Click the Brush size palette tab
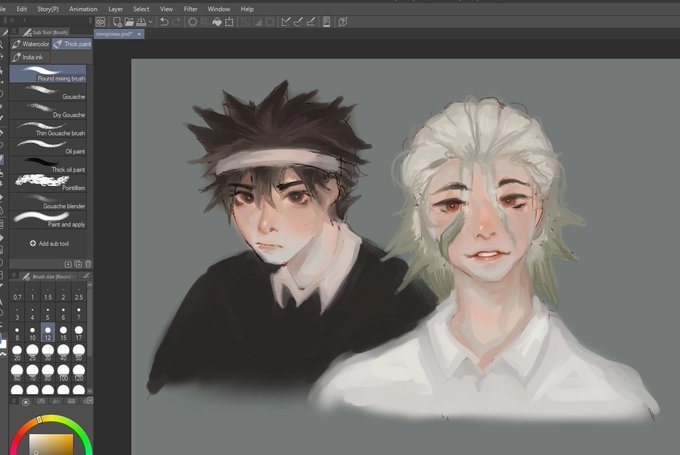680x455 pixels. click(48, 276)
